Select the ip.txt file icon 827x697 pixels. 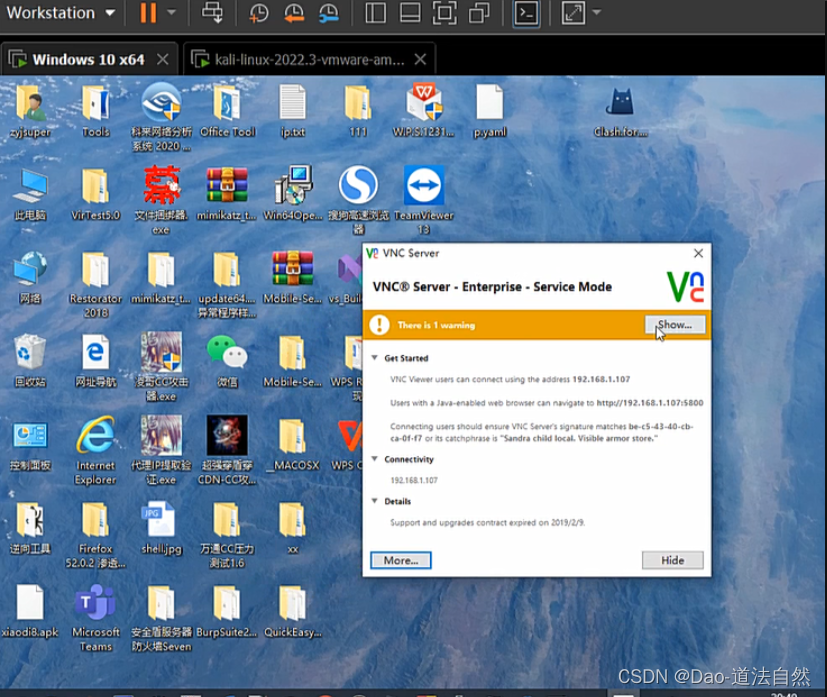coord(293,111)
